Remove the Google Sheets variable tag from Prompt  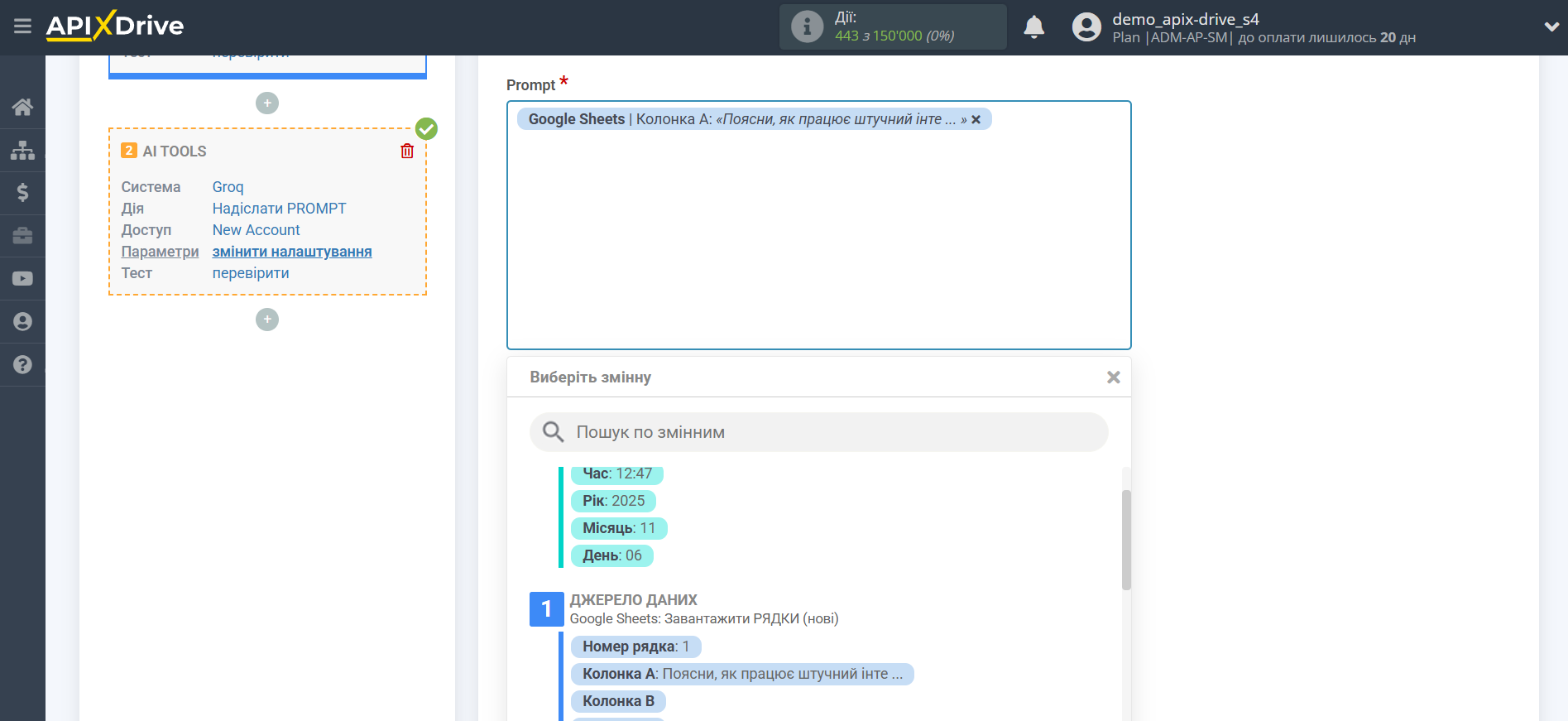pos(976,120)
